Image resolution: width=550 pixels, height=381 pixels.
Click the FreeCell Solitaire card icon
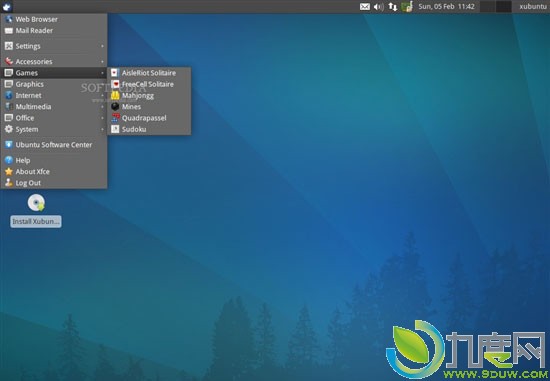pos(115,84)
